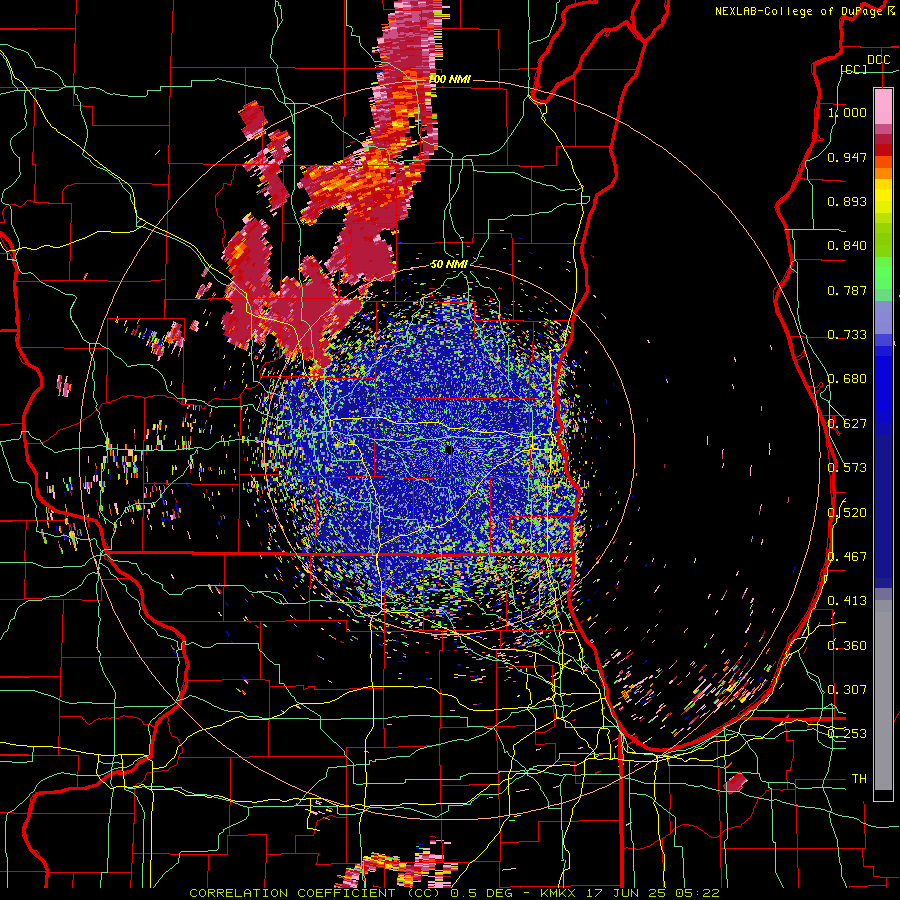900x900 pixels.
Task: Select the 0.360 legend value
Action: click(847, 646)
